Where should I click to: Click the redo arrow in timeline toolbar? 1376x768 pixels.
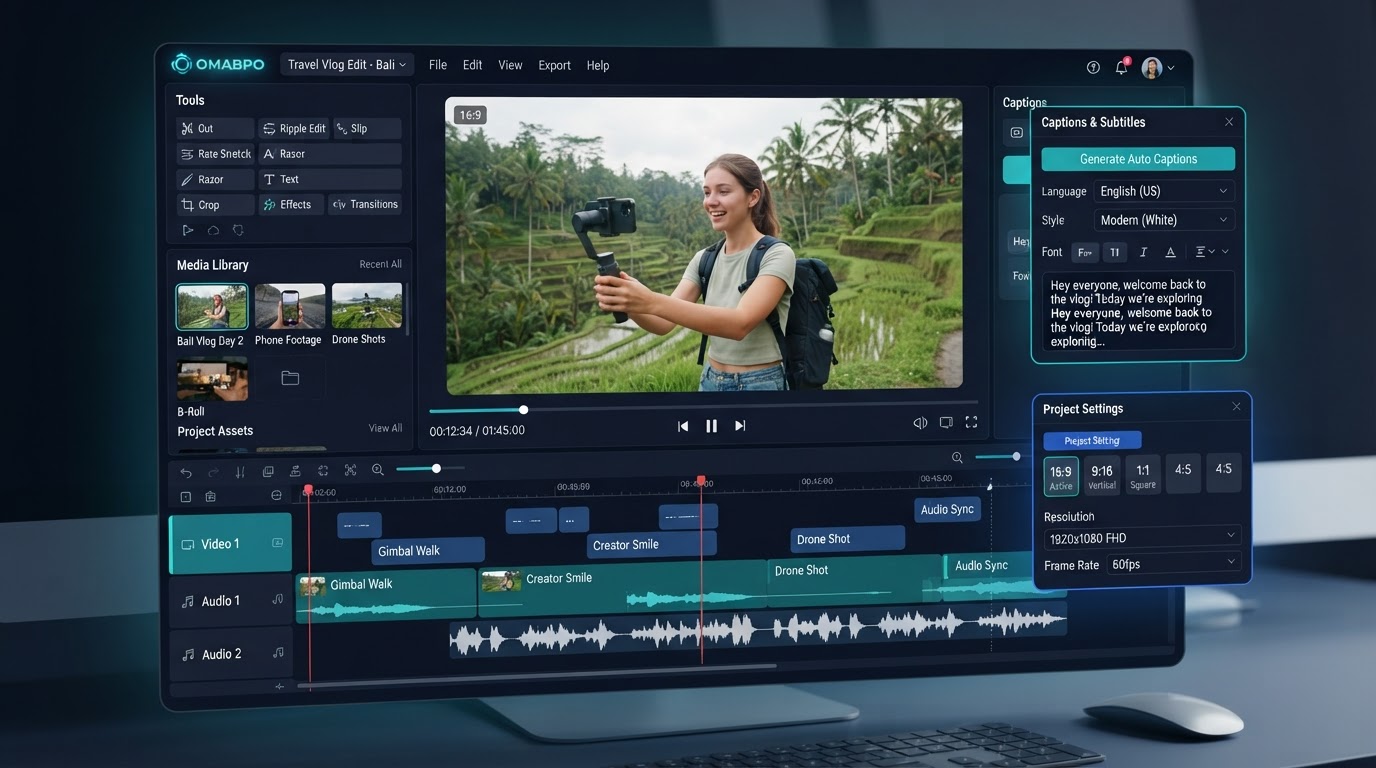point(213,471)
